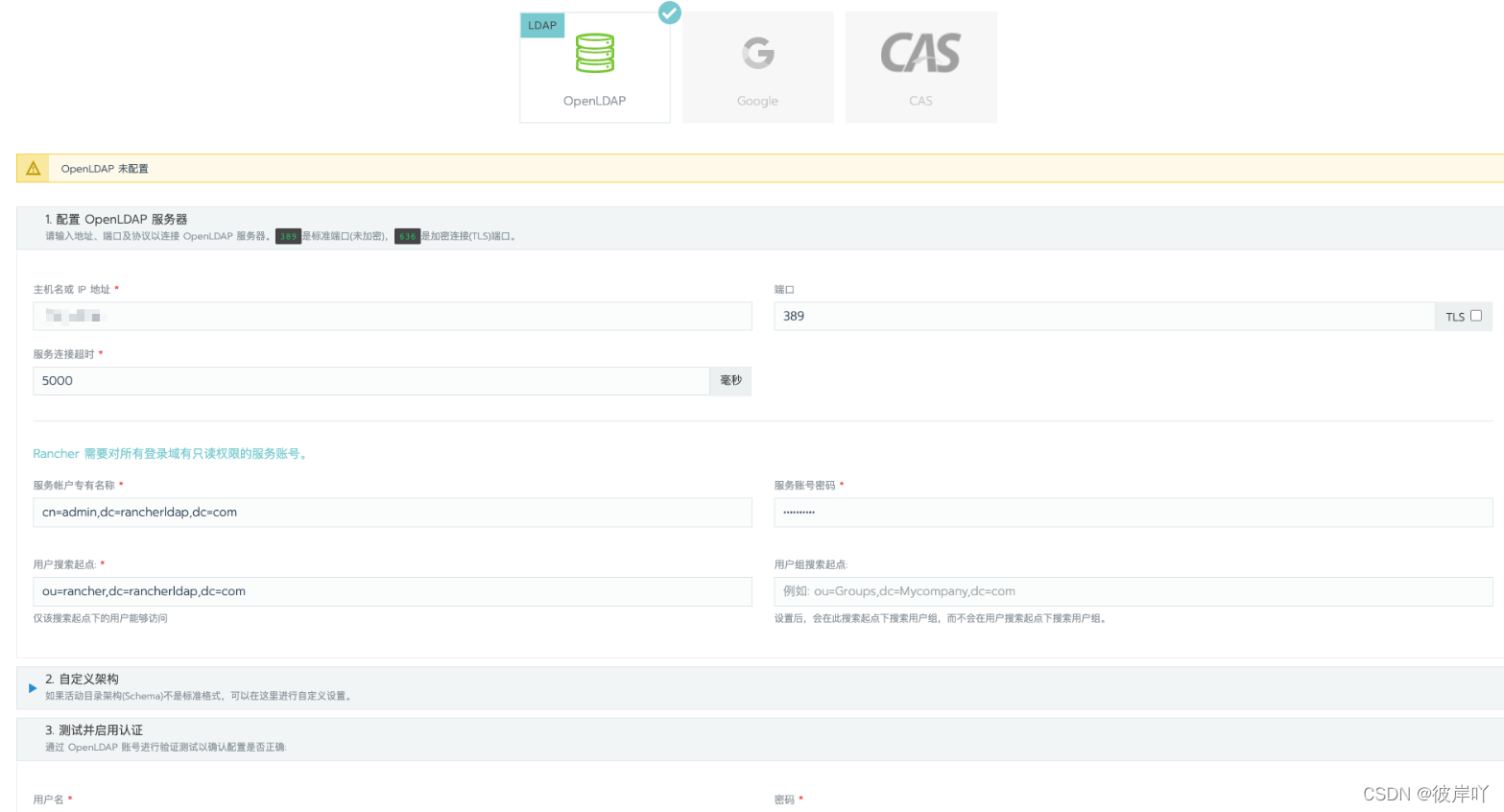1504x812 pixels.
Task: Edit the port field showing 389
Action: pyautogui.click(x=1104, y=316)
